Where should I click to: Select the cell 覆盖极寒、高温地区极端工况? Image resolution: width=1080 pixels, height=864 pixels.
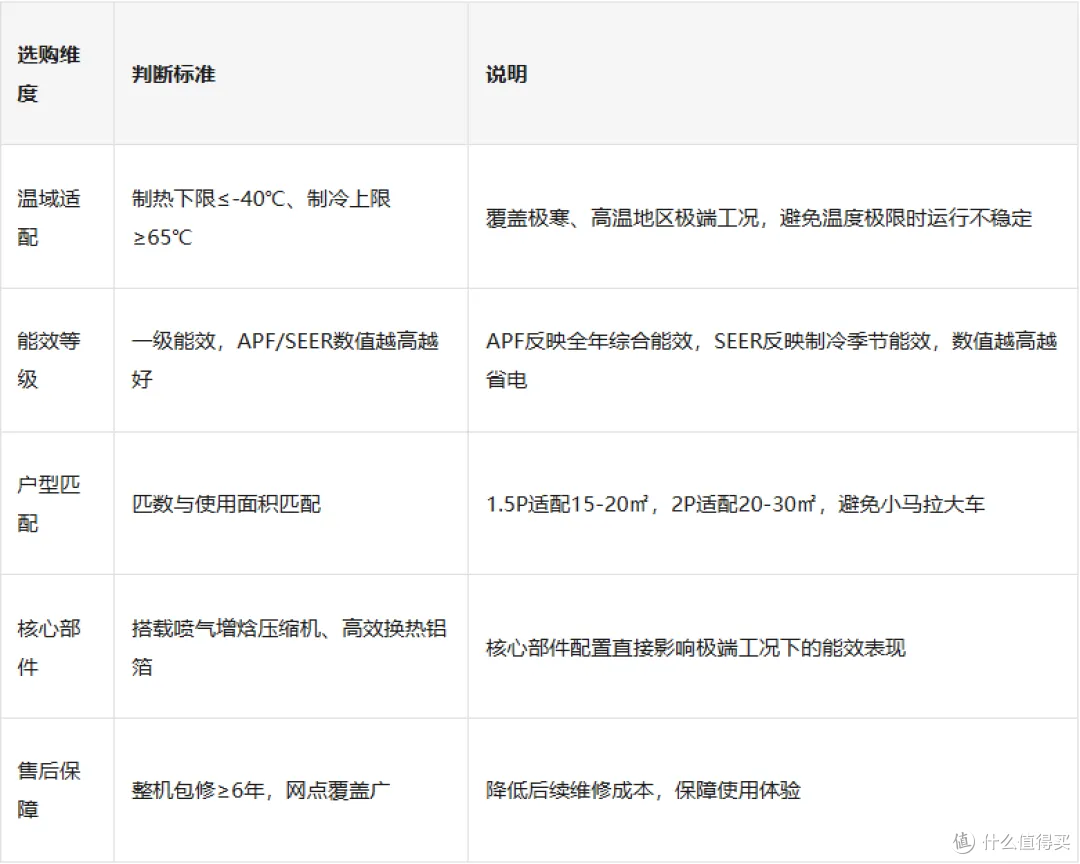tap(773, 217)
